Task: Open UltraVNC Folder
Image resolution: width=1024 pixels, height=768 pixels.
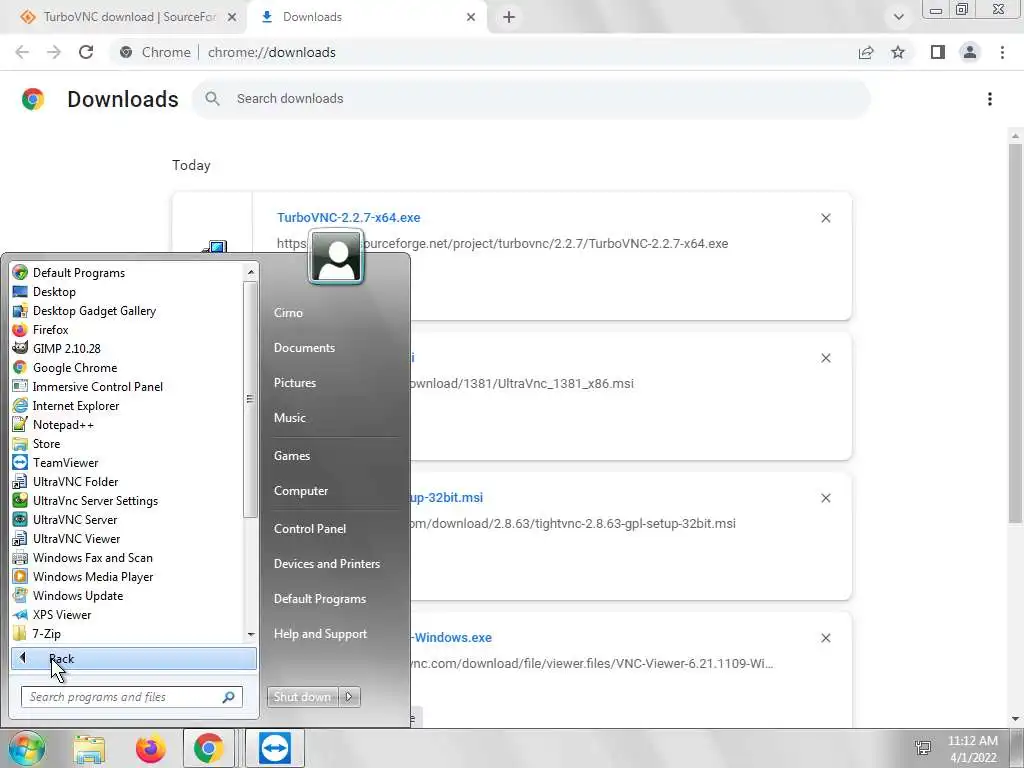Action: [75, 481]
